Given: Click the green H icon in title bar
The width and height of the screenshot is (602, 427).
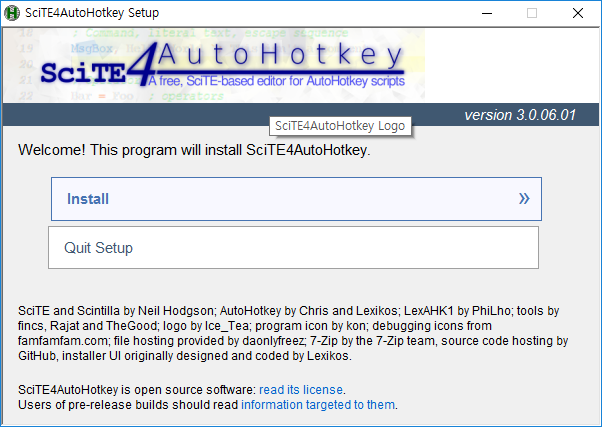Looking at the screenshot, I should tap(12, 13).
